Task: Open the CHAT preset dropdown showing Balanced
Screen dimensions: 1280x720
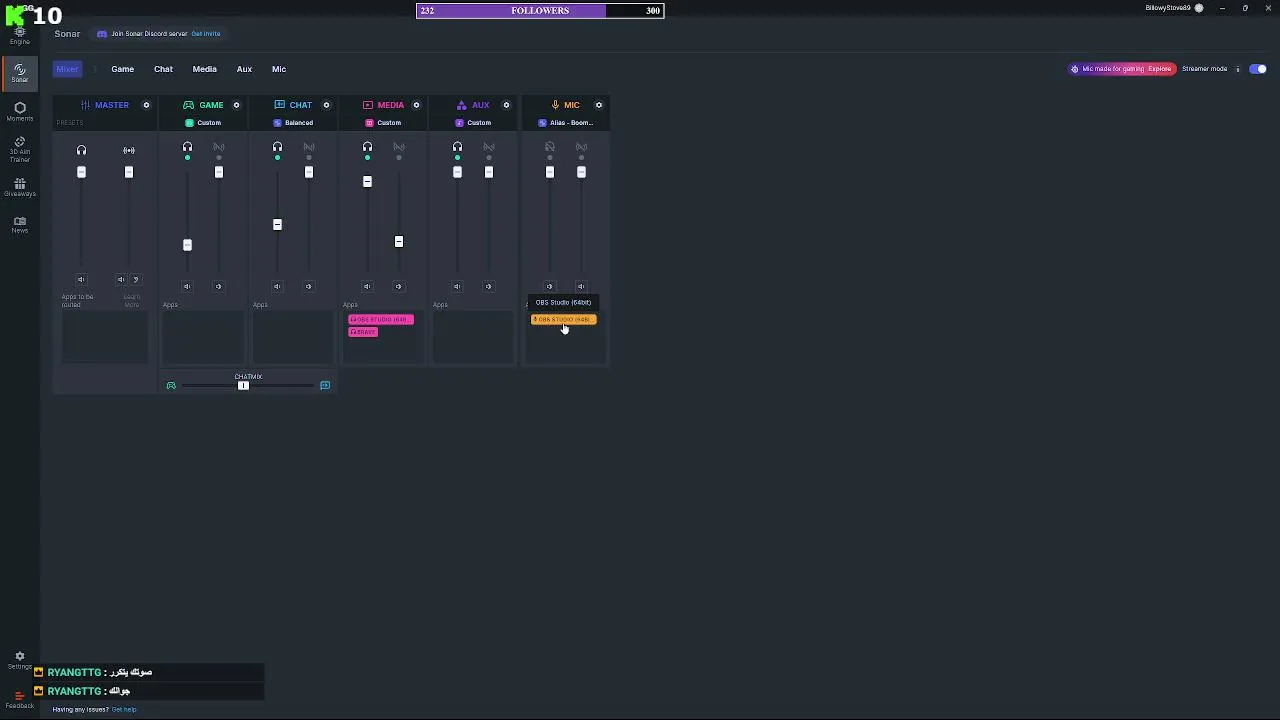Action: [293, 123]
